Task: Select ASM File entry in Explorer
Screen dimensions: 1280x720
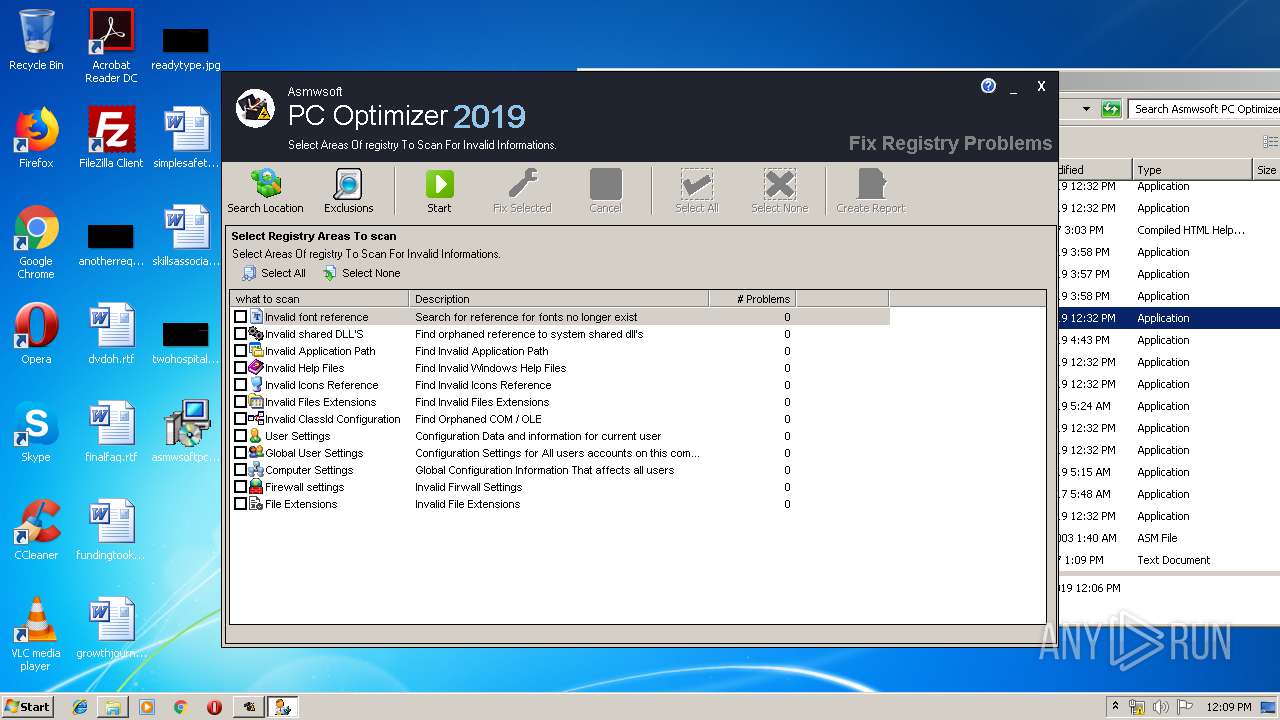Action: click(x=1157, y=538)
